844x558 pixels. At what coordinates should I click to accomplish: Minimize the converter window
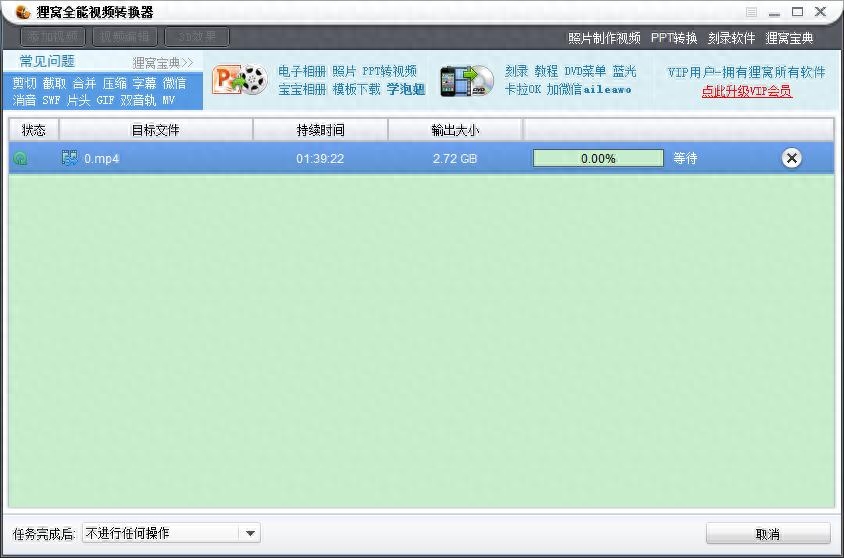(774, 12)
